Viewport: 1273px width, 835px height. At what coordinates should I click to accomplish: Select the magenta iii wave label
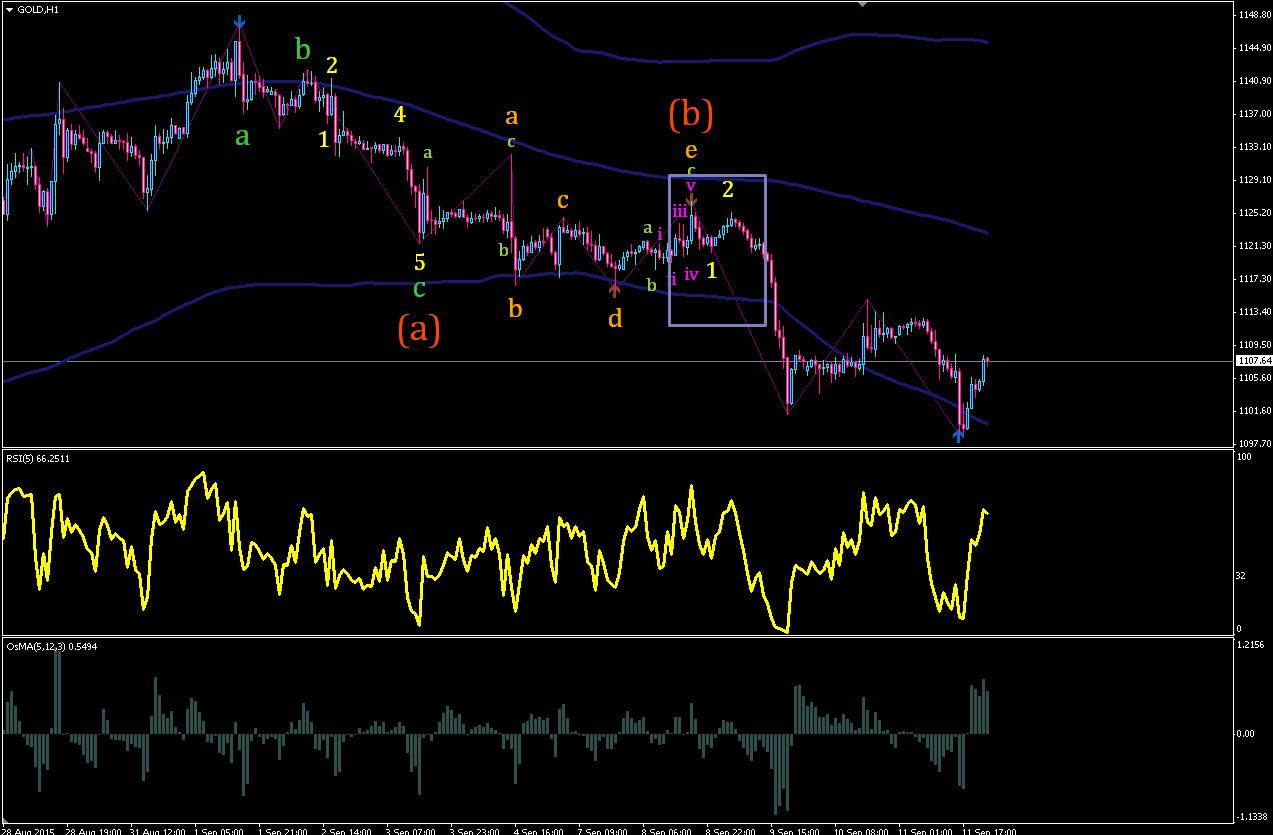680,211
